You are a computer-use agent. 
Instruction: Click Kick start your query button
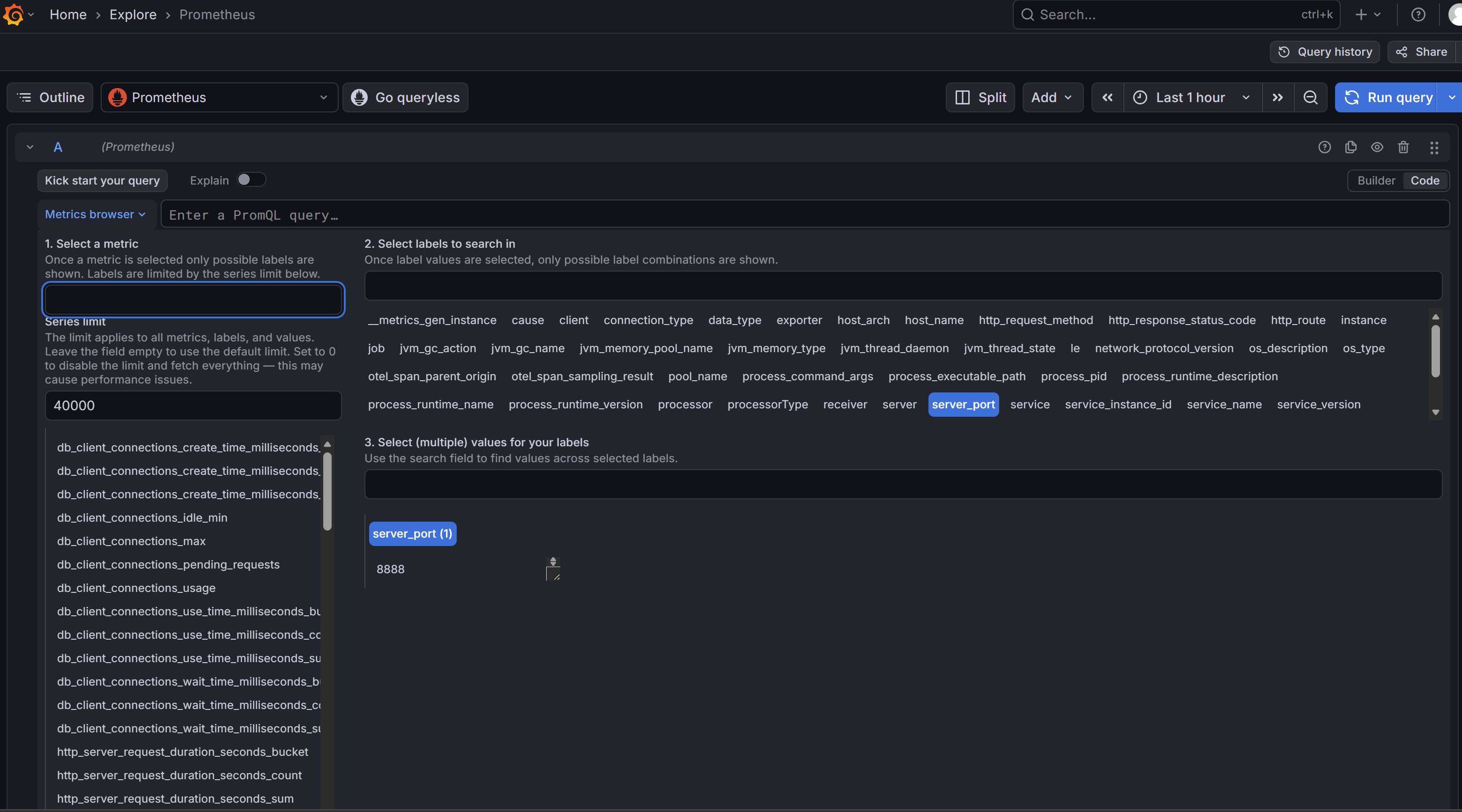tap(103, 180)
